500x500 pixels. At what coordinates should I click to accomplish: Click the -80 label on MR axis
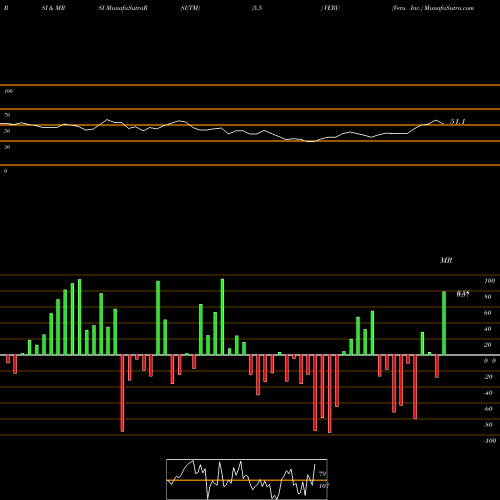(x=488, y=425)
